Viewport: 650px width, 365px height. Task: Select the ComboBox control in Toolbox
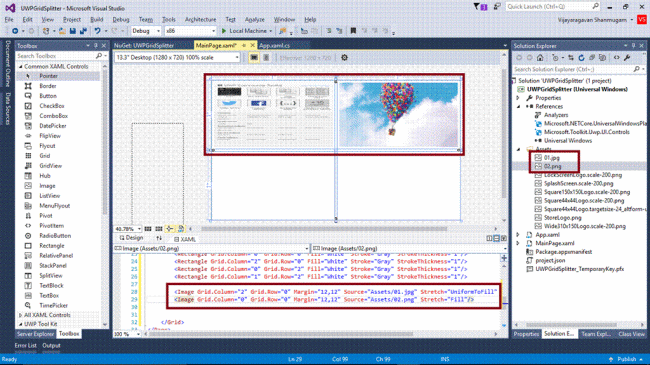pyautogui.click(x=53, y=116)
